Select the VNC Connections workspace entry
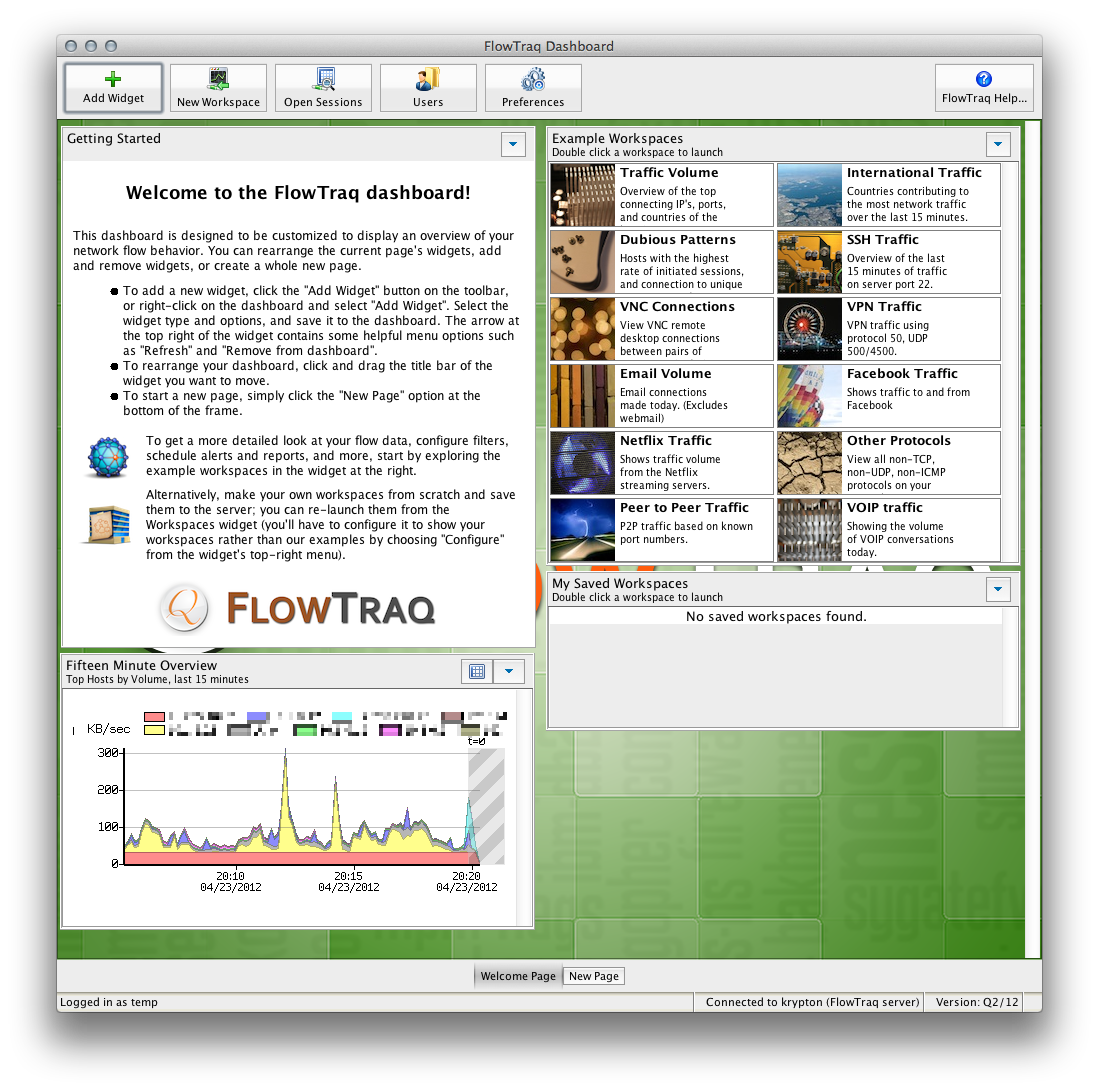This screenshot has width=1099, height=1091. click(662, 329)
